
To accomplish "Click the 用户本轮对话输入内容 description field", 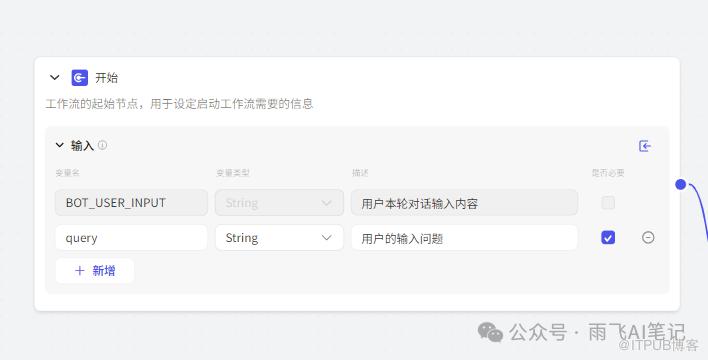I will coord(464,203).
